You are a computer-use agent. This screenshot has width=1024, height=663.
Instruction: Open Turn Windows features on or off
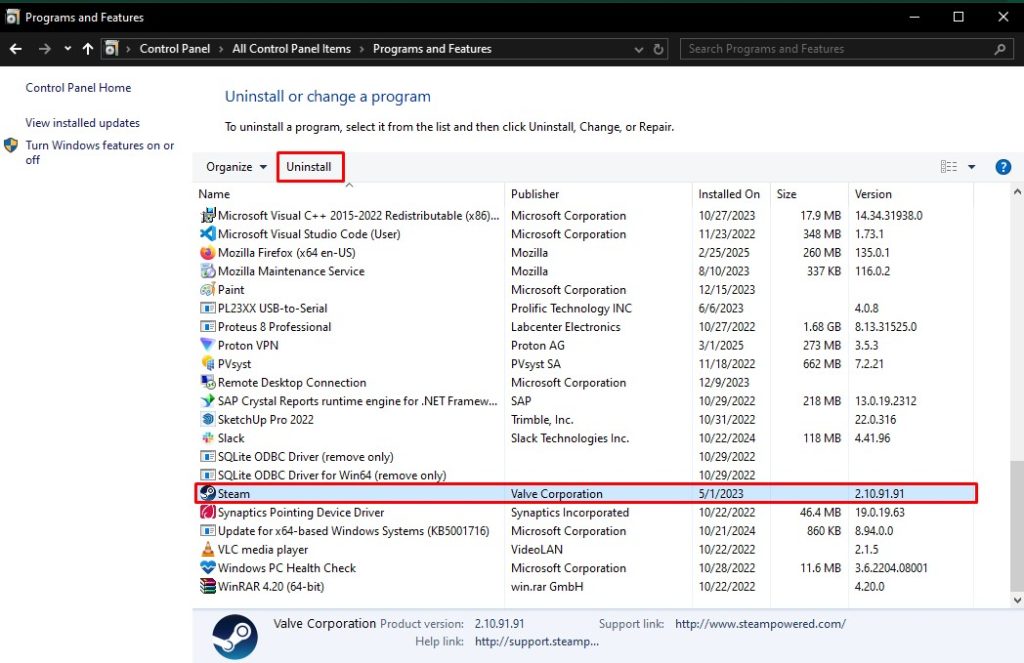point(99,152)
